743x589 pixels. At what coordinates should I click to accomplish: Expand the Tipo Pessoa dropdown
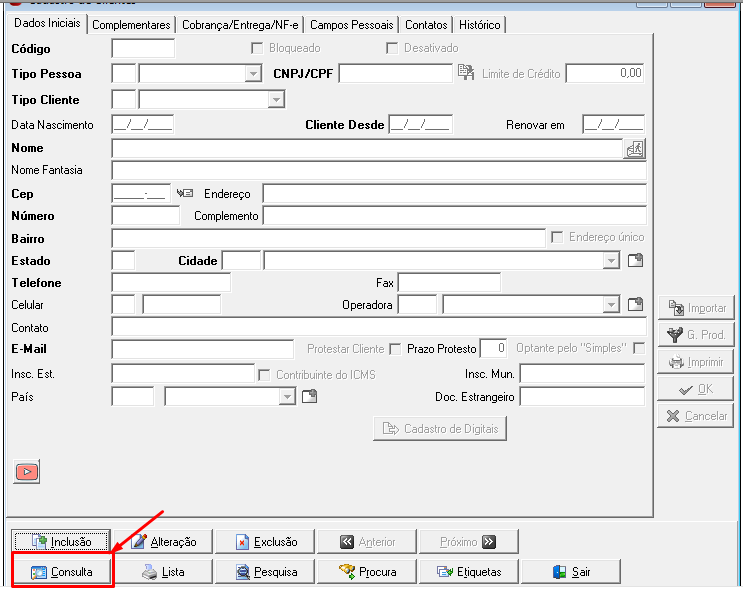254,74
